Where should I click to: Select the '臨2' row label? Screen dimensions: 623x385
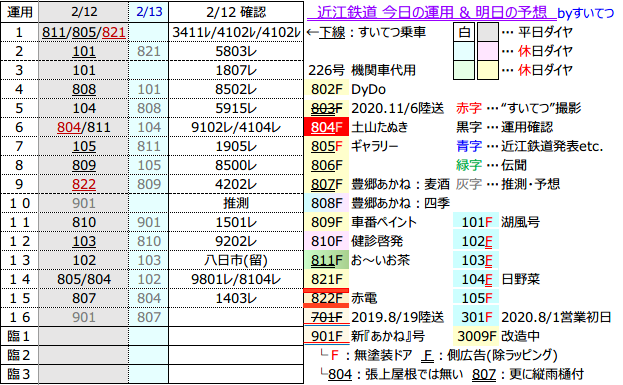19,355
